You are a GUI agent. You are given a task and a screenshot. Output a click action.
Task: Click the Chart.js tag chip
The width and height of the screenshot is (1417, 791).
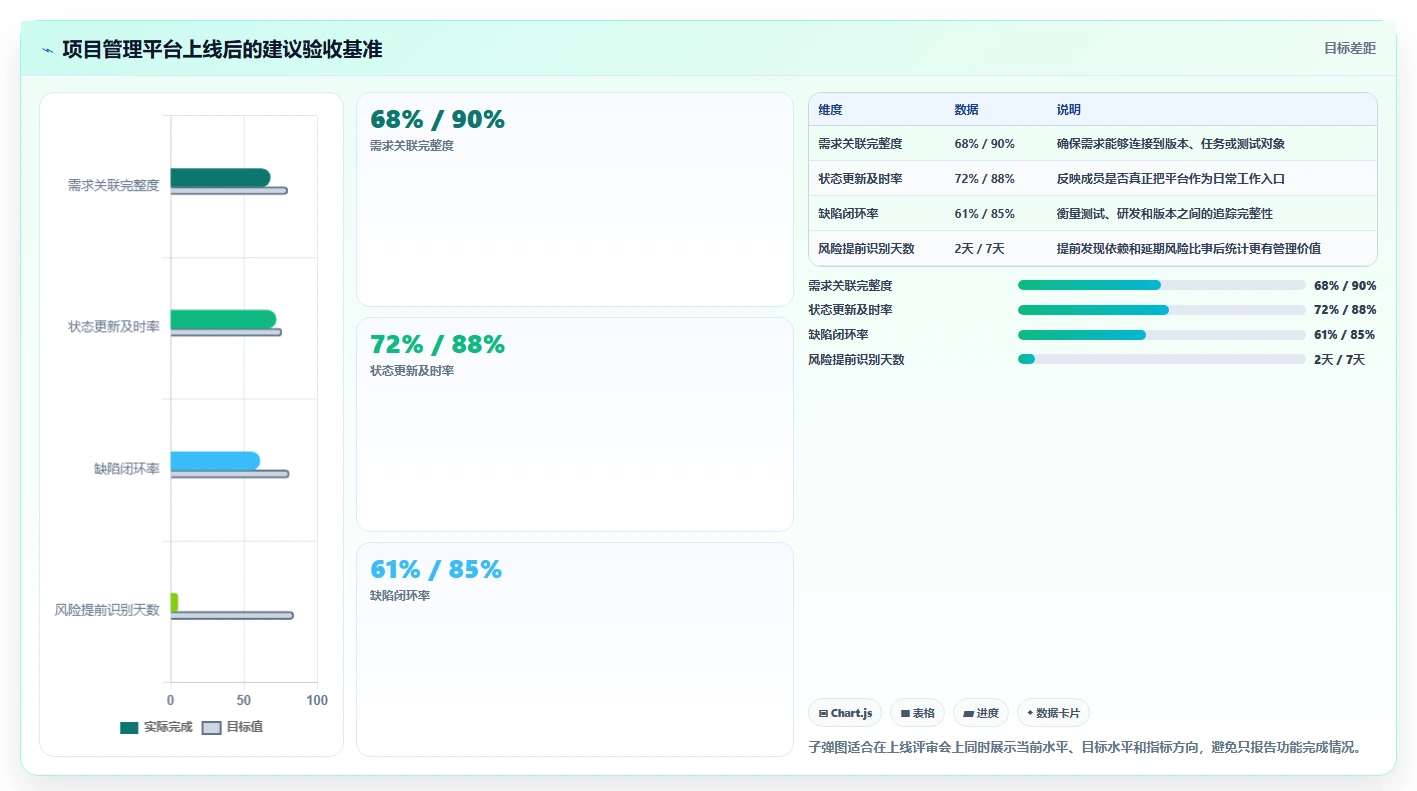845,713
